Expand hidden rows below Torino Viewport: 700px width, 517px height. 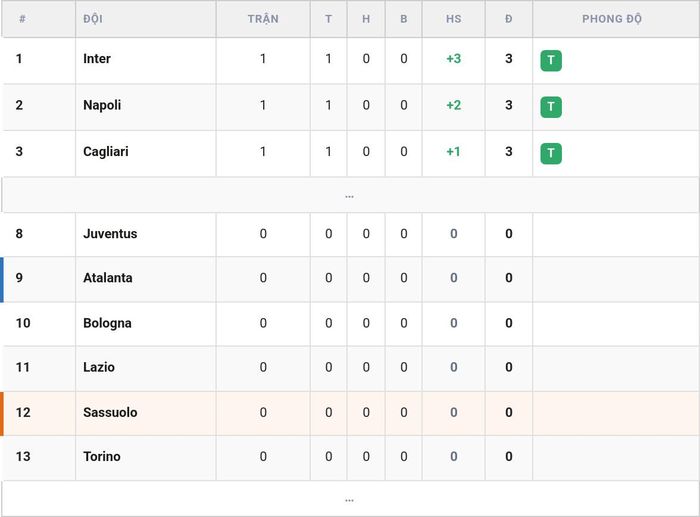(350, 499)
